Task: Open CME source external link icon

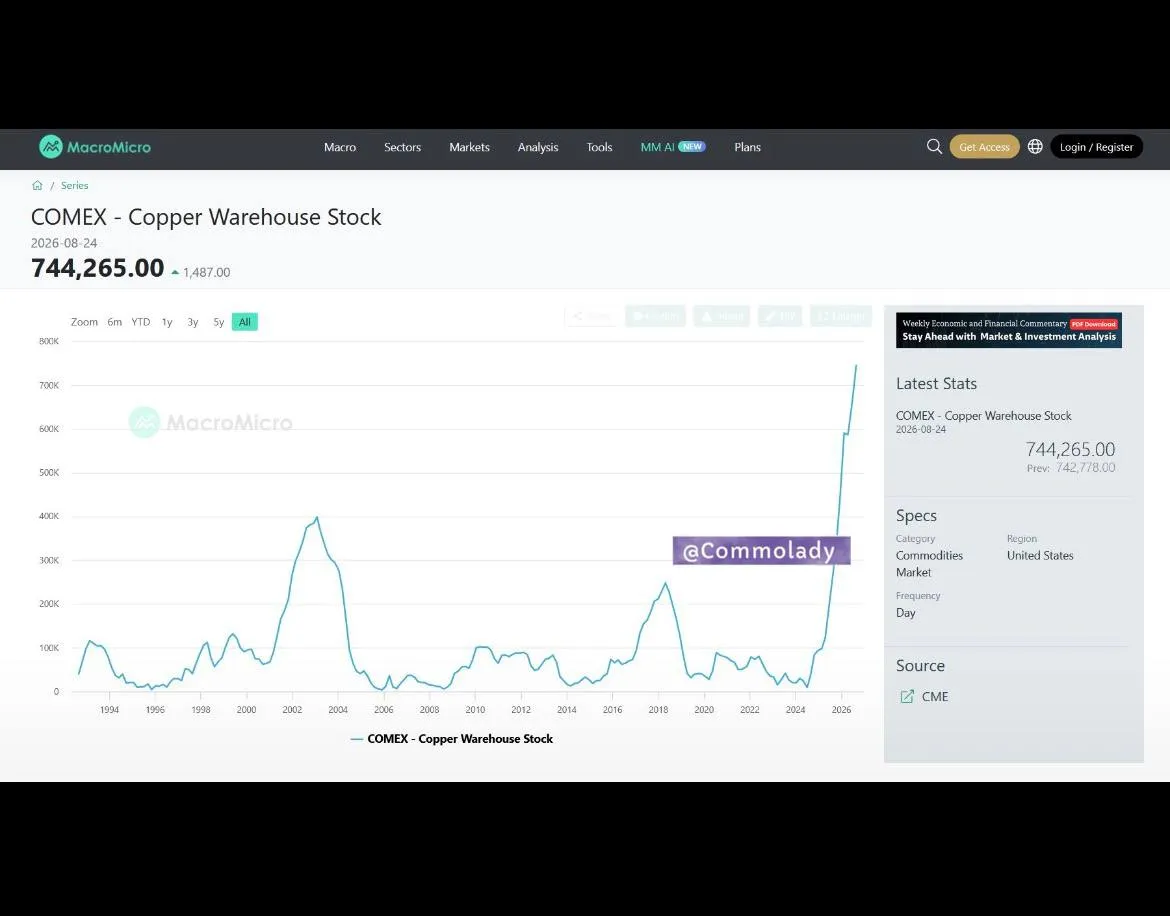Action: [907, 697]
